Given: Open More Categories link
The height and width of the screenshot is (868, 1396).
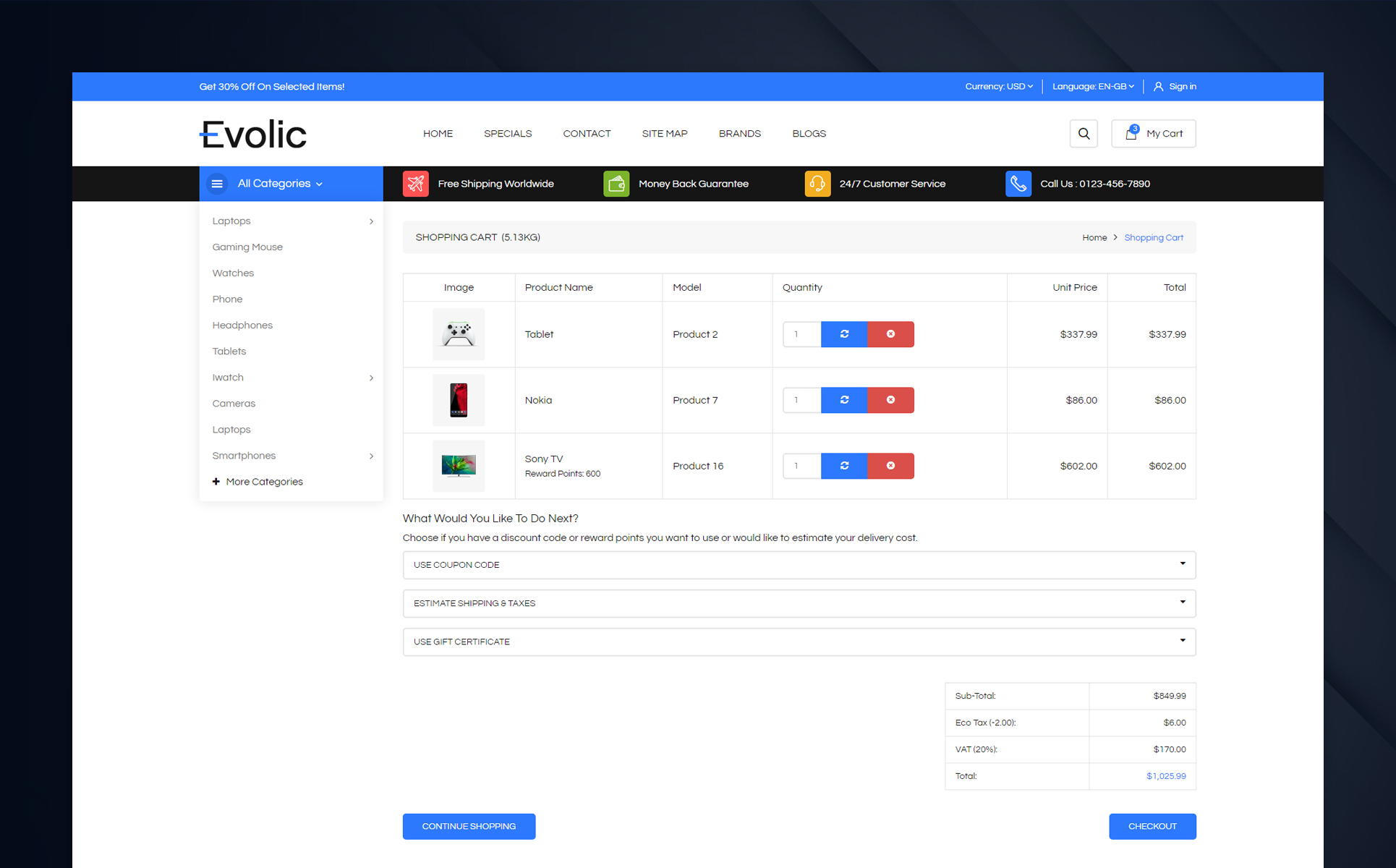Looking at the screenshot, I should click(264, 482).
